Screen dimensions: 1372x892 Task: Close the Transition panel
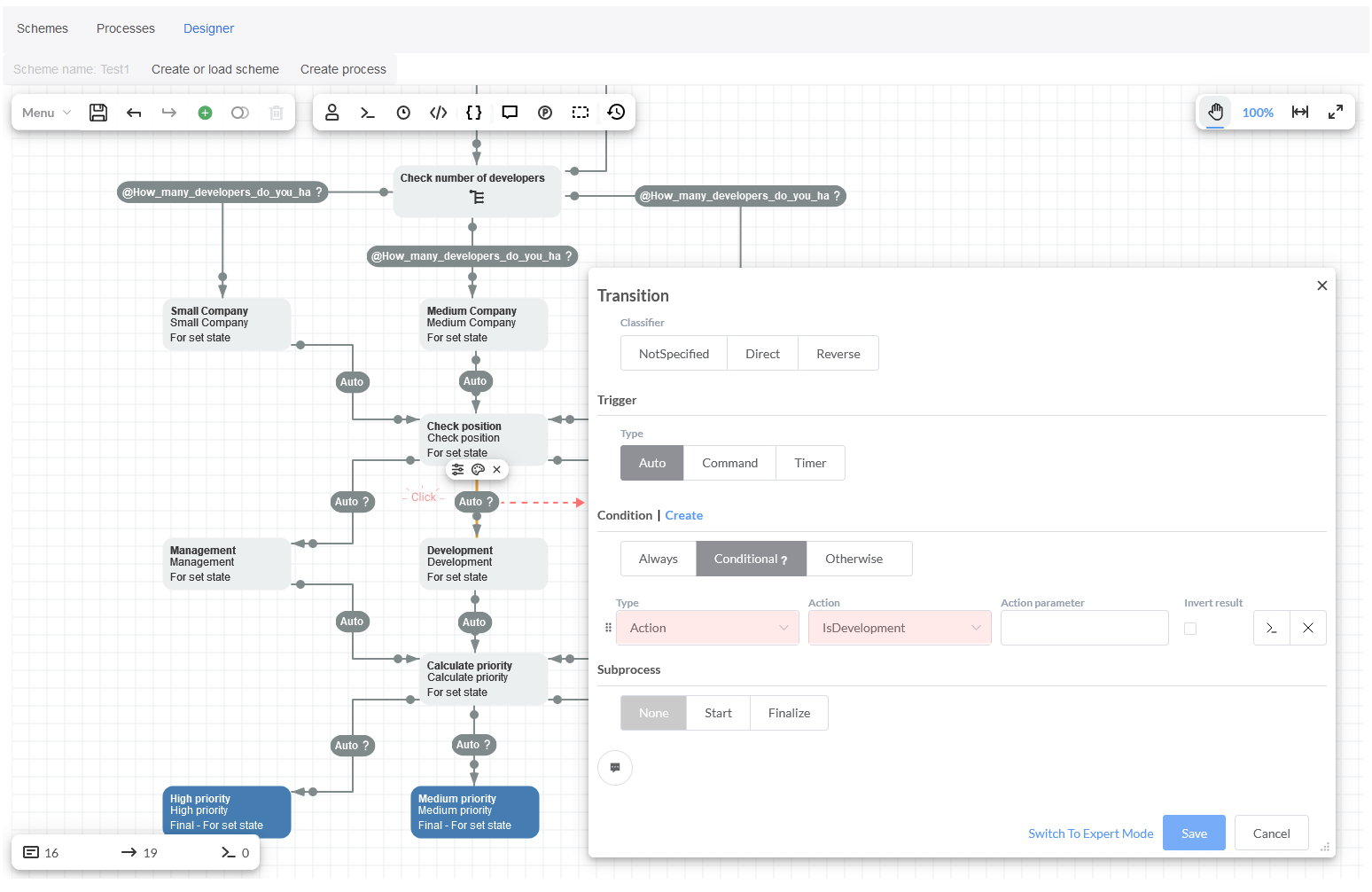[x=1322, y=286]
